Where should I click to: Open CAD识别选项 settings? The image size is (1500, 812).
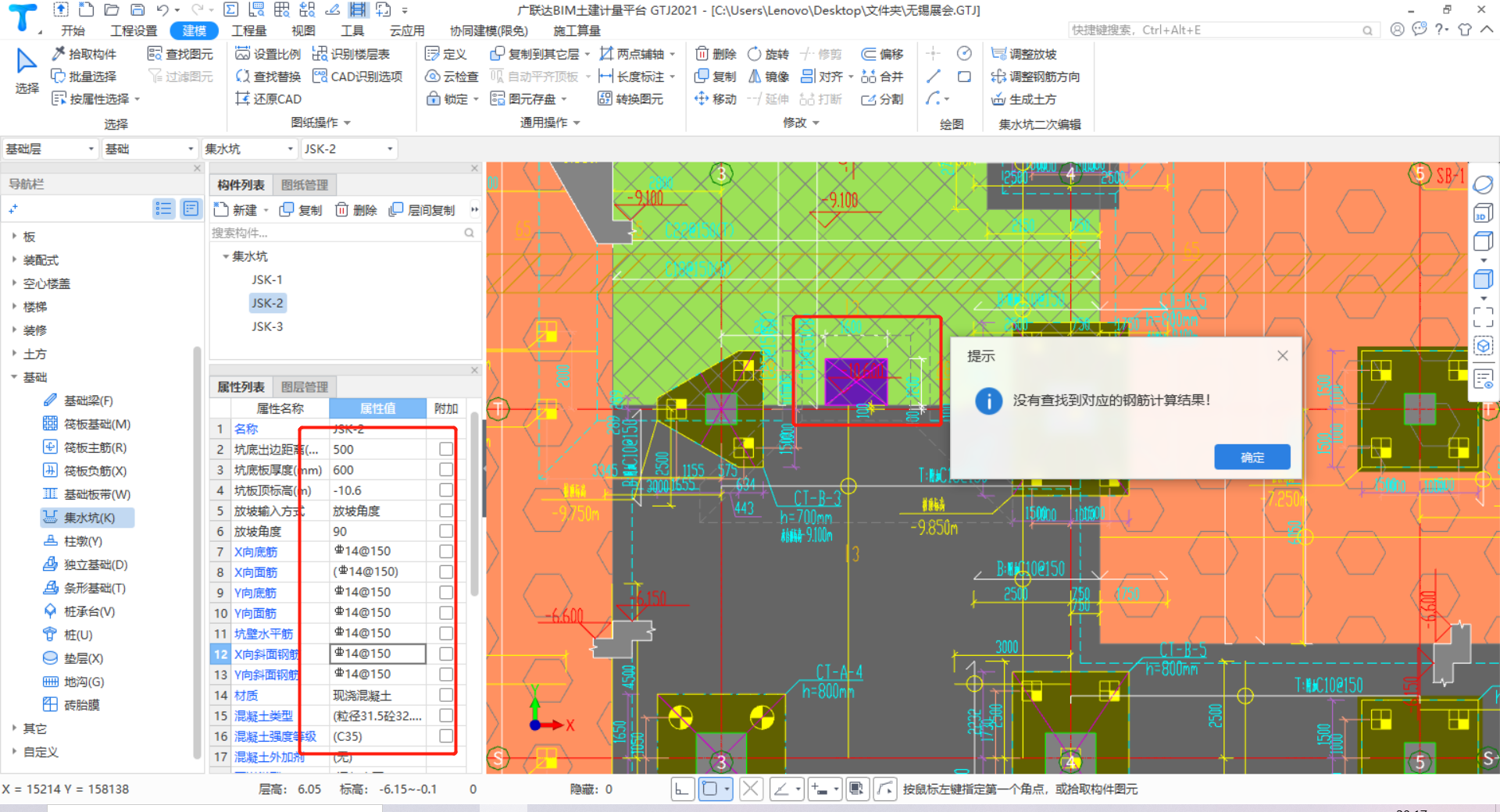(357, 77)
